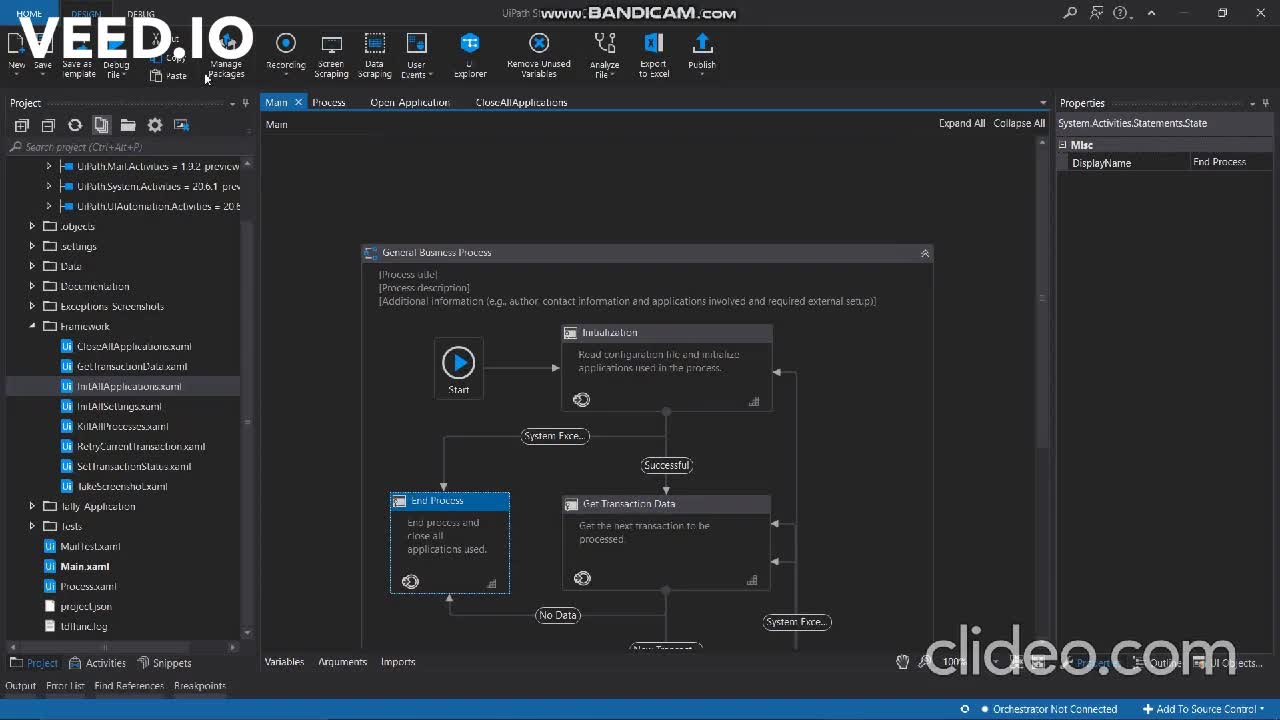Click the orchestrator refresh status icon

pos(964,709)
